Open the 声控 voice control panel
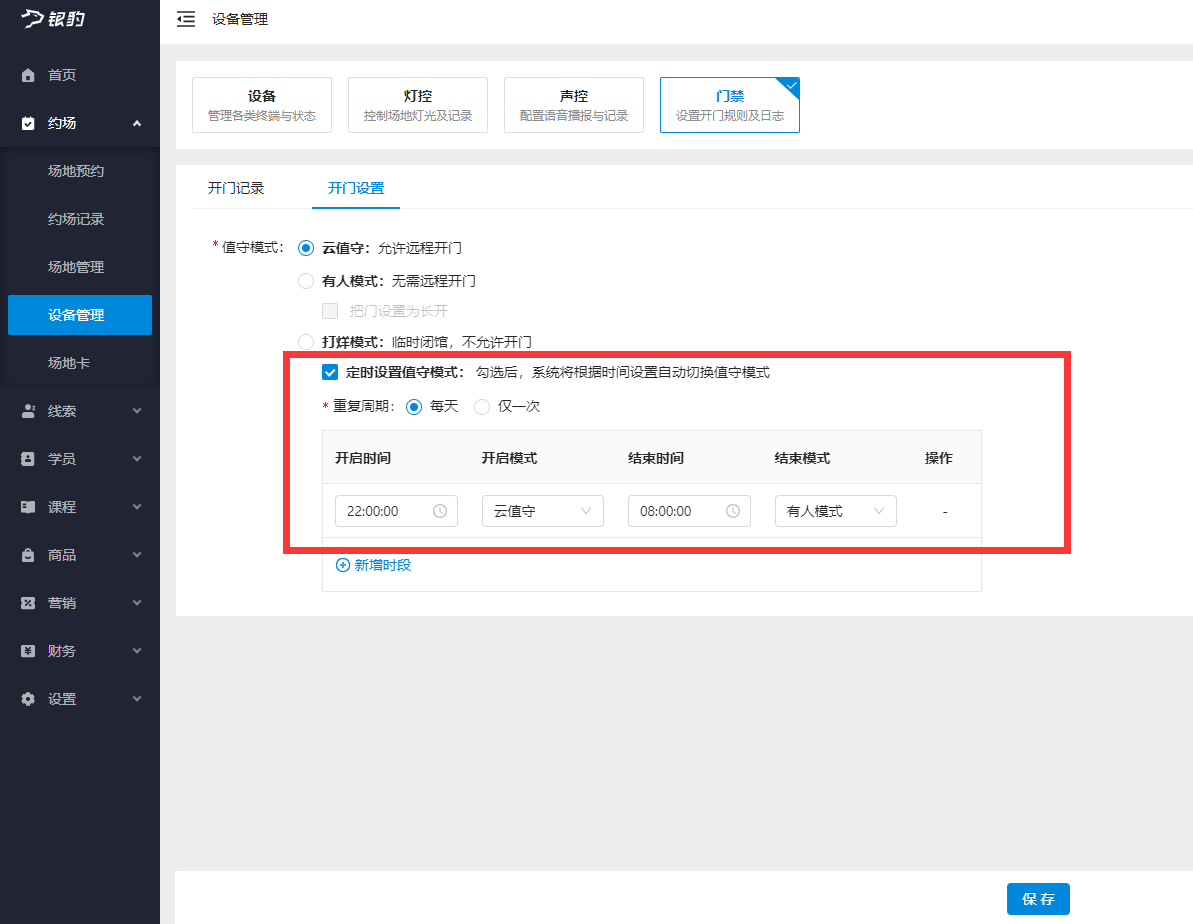The height and width of the screenshot is (924, 1193). 573,104
